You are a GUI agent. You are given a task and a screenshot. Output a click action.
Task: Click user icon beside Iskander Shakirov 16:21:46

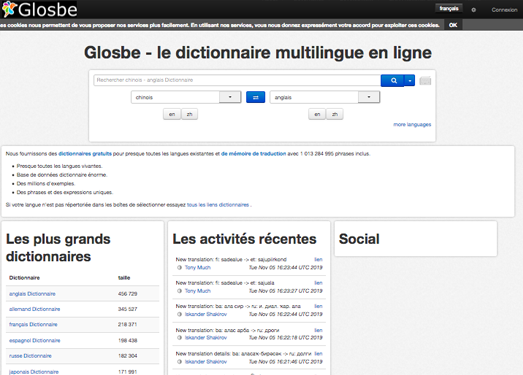(x=179, y=362)
